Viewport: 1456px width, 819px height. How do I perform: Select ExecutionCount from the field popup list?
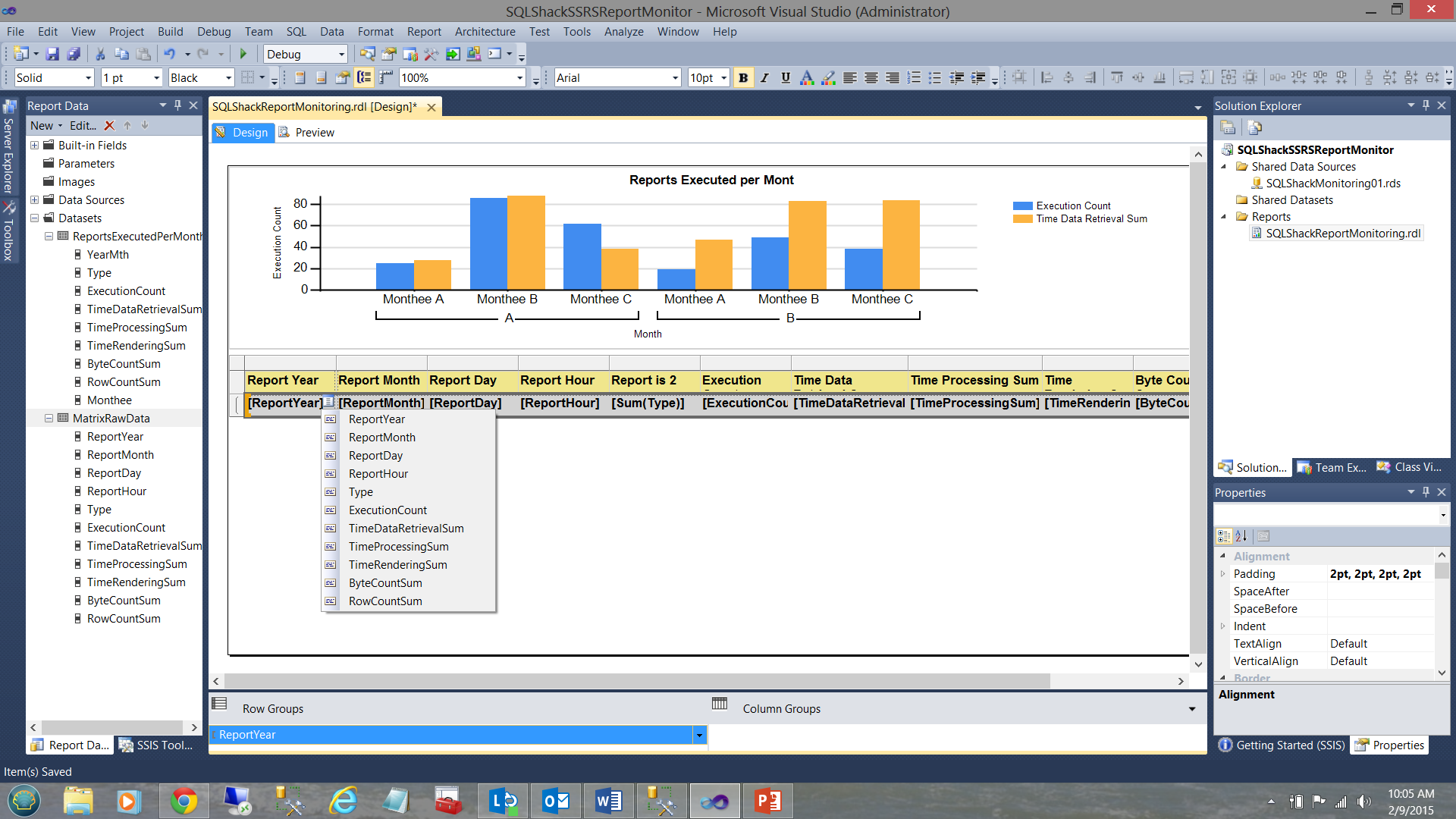point(388,510)
